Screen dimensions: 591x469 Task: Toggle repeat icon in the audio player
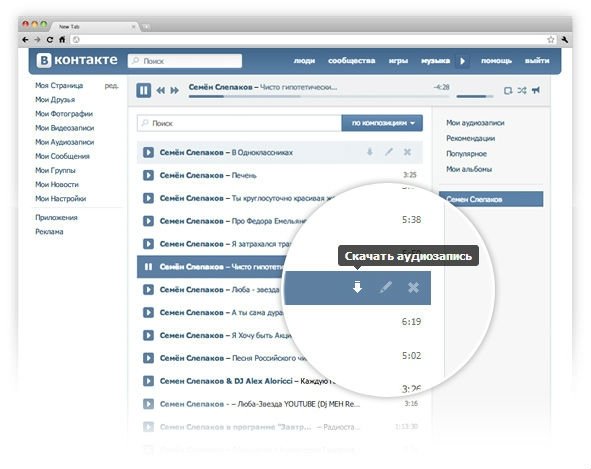[508, 90]
